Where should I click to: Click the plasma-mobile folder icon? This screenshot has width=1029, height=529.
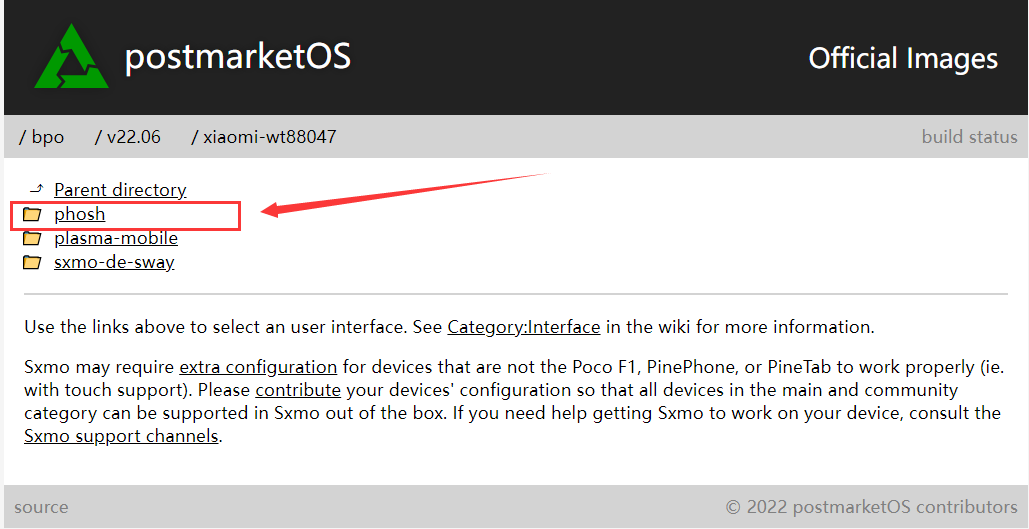pos(32,238)
